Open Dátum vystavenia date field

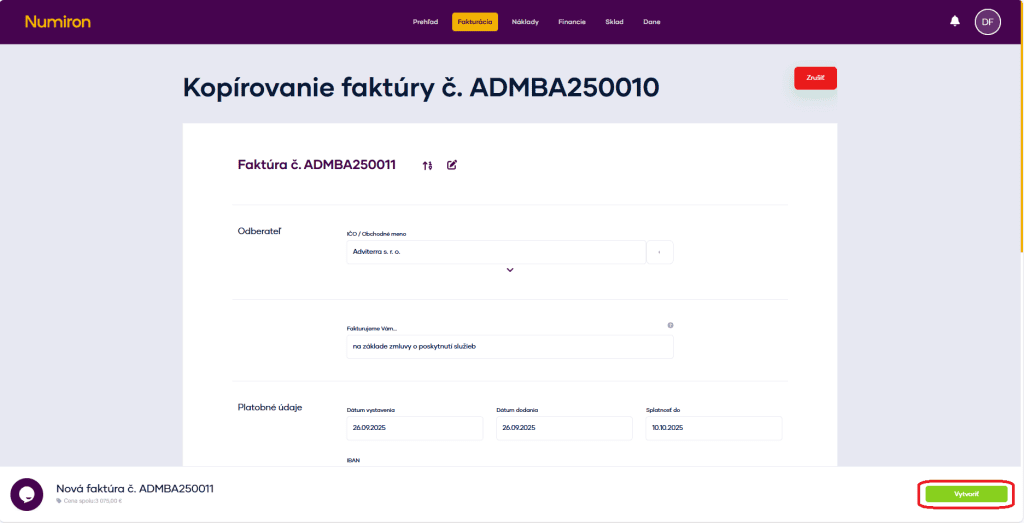tap(415, 428)
